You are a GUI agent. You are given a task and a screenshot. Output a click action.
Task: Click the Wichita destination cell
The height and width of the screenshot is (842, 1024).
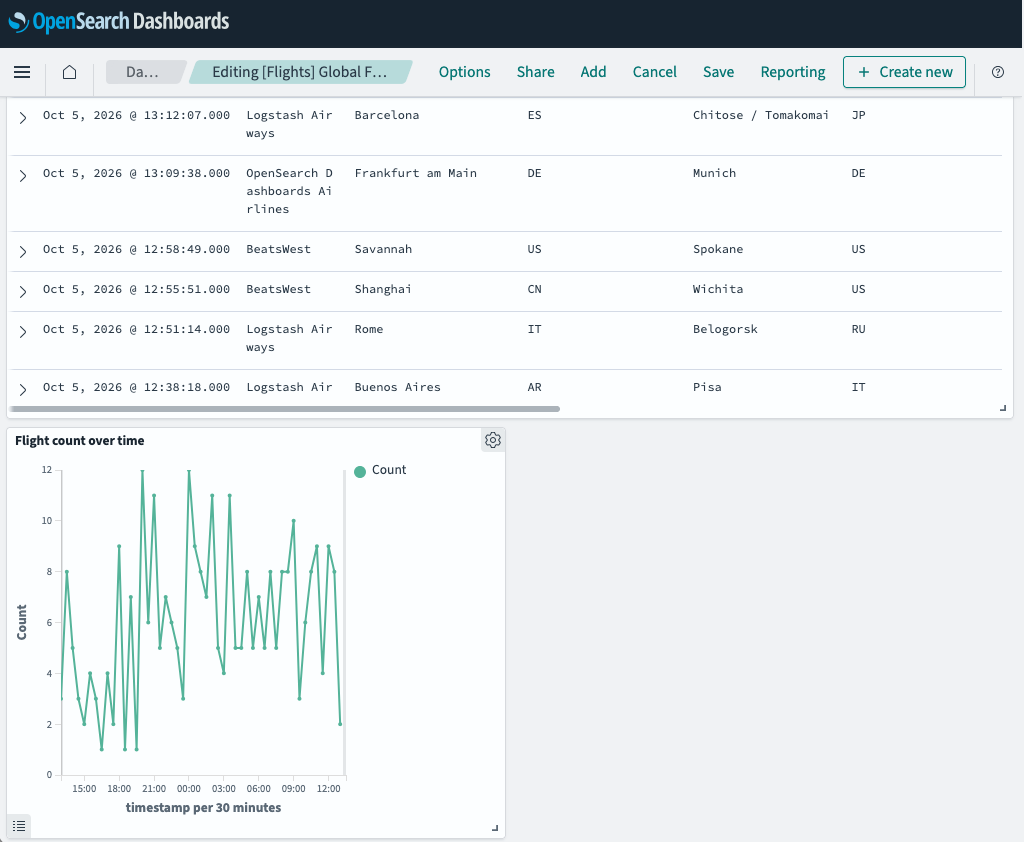tap(718, 289)
